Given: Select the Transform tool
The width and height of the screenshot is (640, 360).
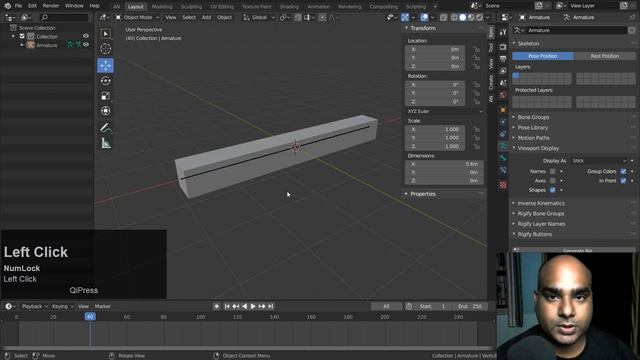Looking at the screenshot, I should coord(105,111).
